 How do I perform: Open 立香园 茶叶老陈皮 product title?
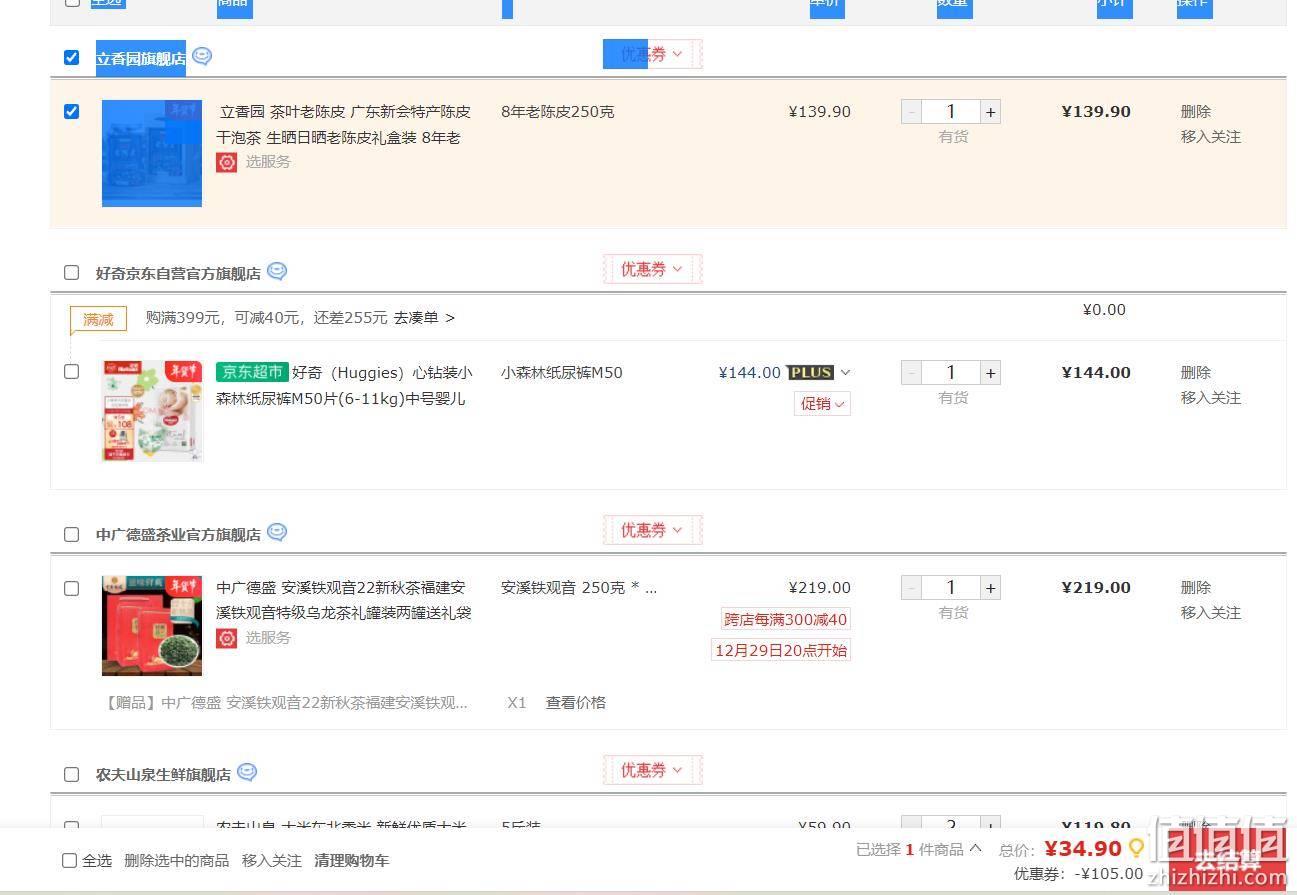tap(343, 124)
